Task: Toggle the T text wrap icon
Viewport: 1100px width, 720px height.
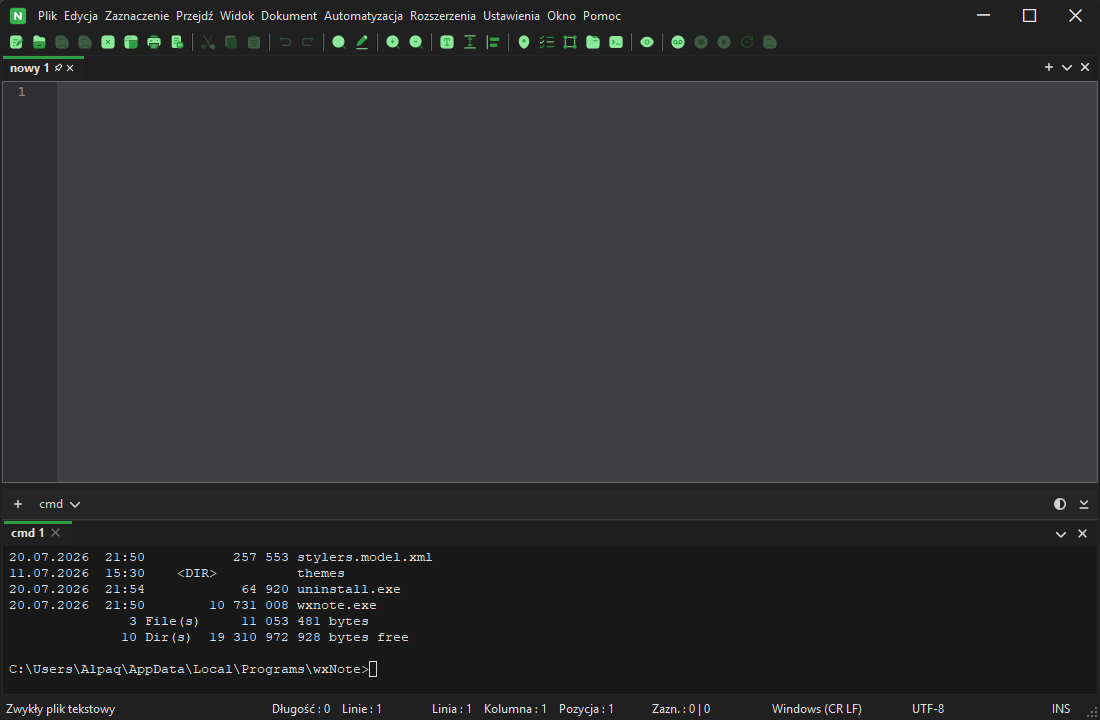Action: click(x=447, y=42)
